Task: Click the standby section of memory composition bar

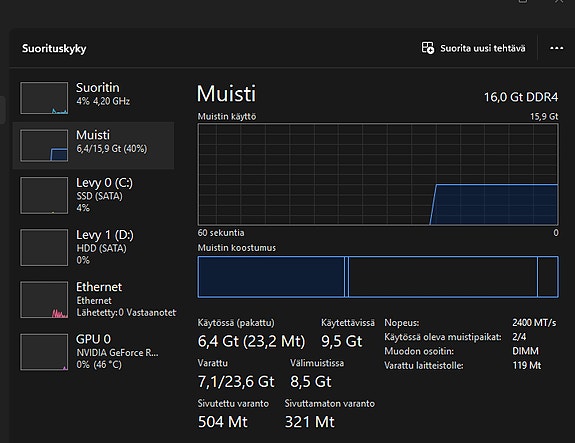Action: 443,277
